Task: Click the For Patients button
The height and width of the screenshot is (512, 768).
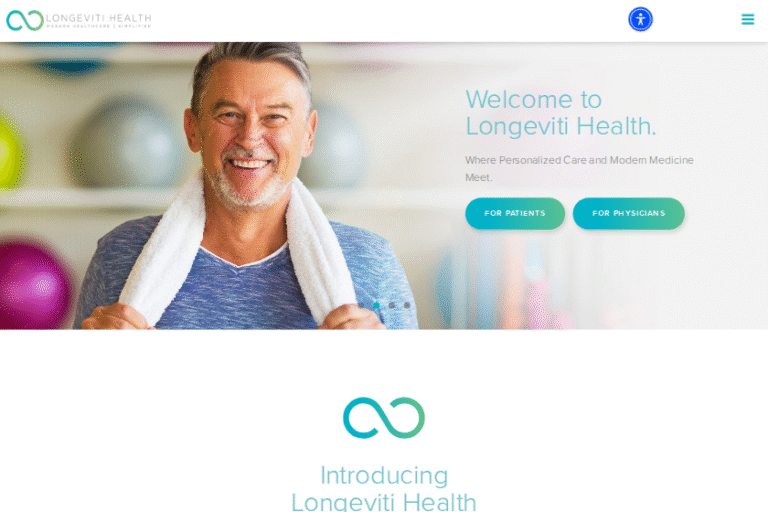Action: point(515,213)
